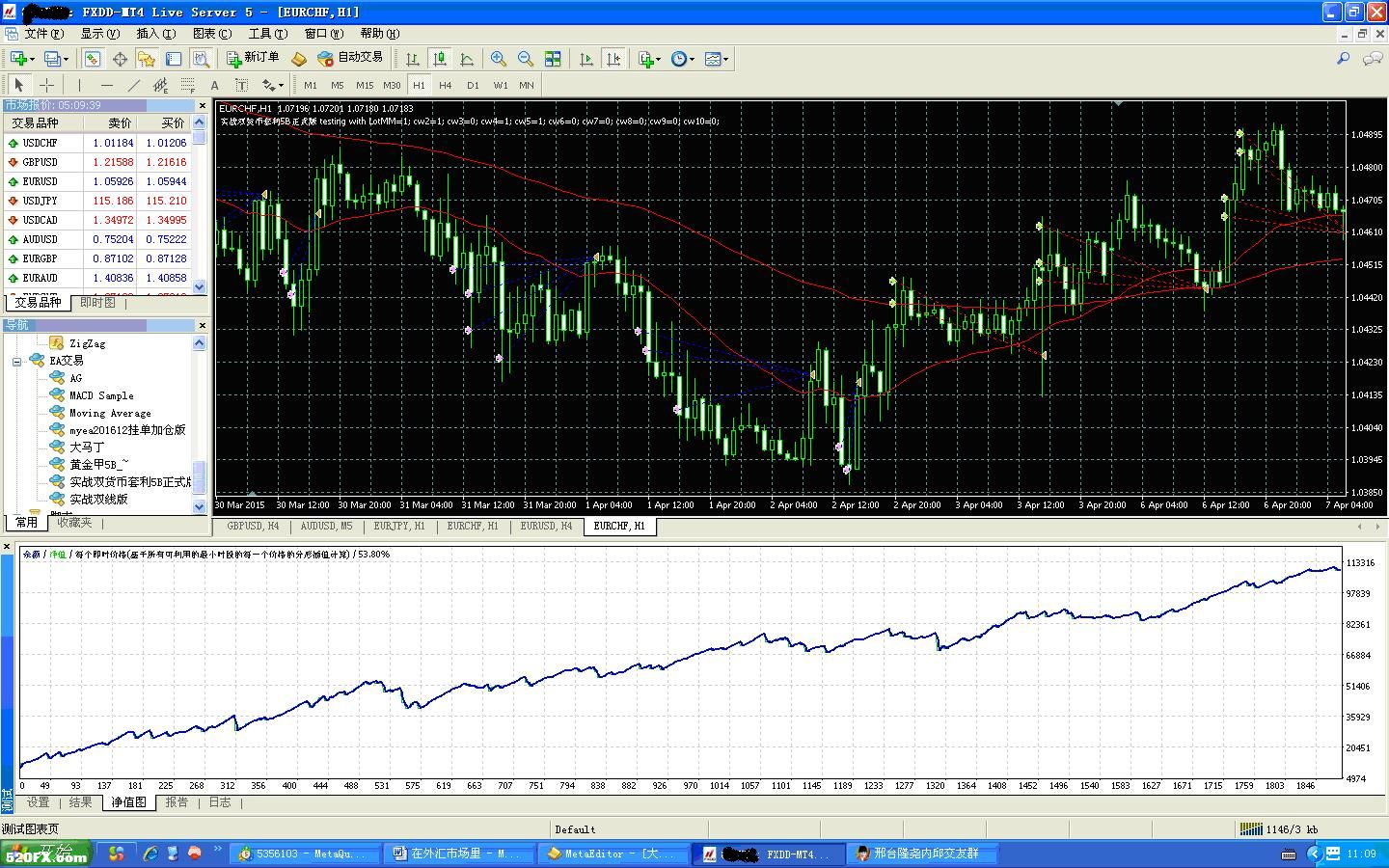1389x868 pixels.
Task: Select the text tool A
Action: click(x=214, y=85)
